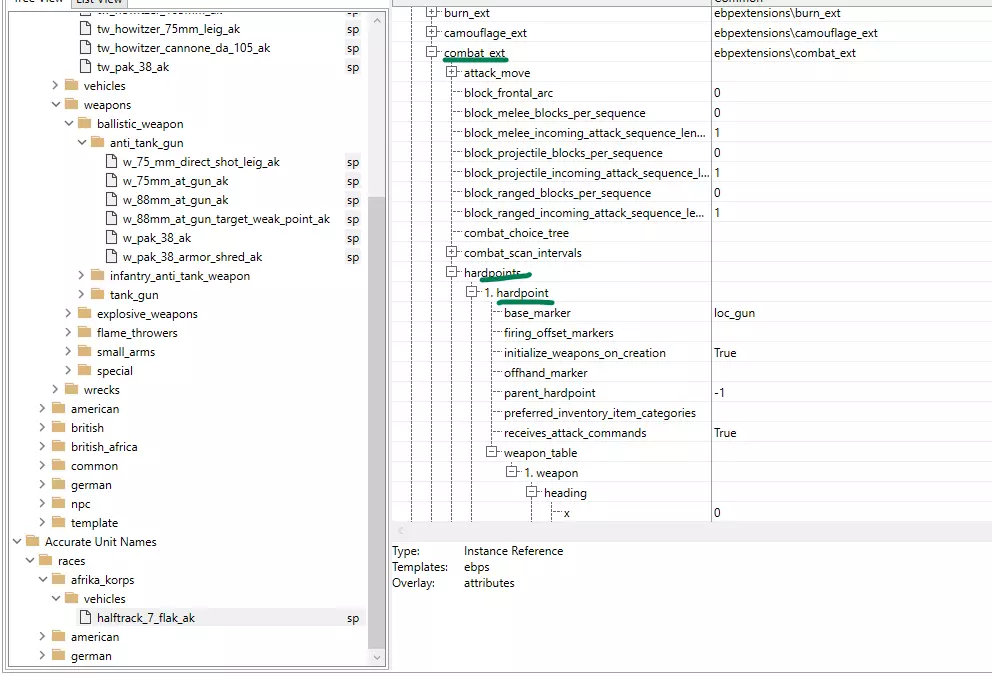Expand the infantry_anti_tank_weapon folder chevron
The width and height of the screenshot is (992, 679).
pyautogui.click(x=81, y=275)
